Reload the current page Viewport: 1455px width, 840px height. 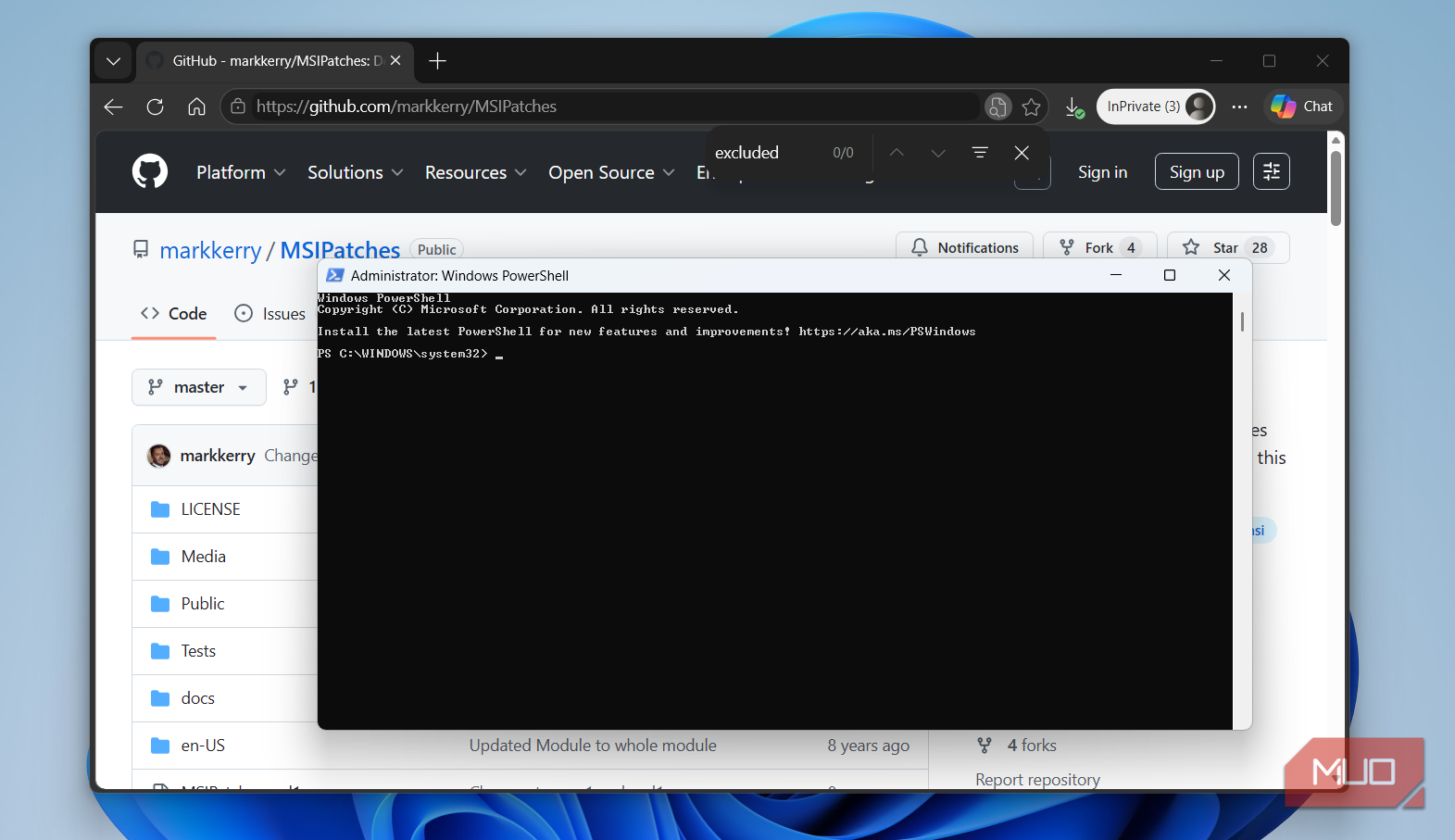point(155,107)
